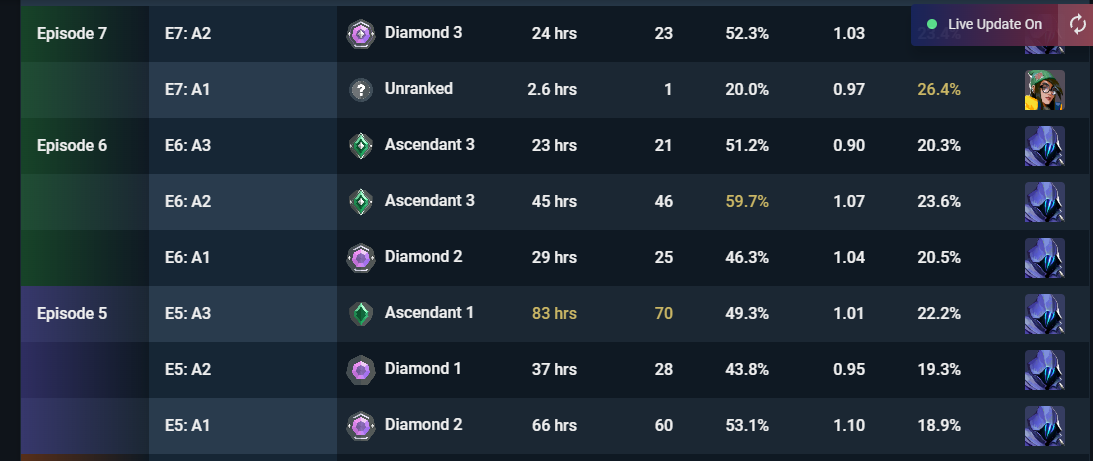Click the Ascendant 1 rank badge icon

tap(361, 314)
